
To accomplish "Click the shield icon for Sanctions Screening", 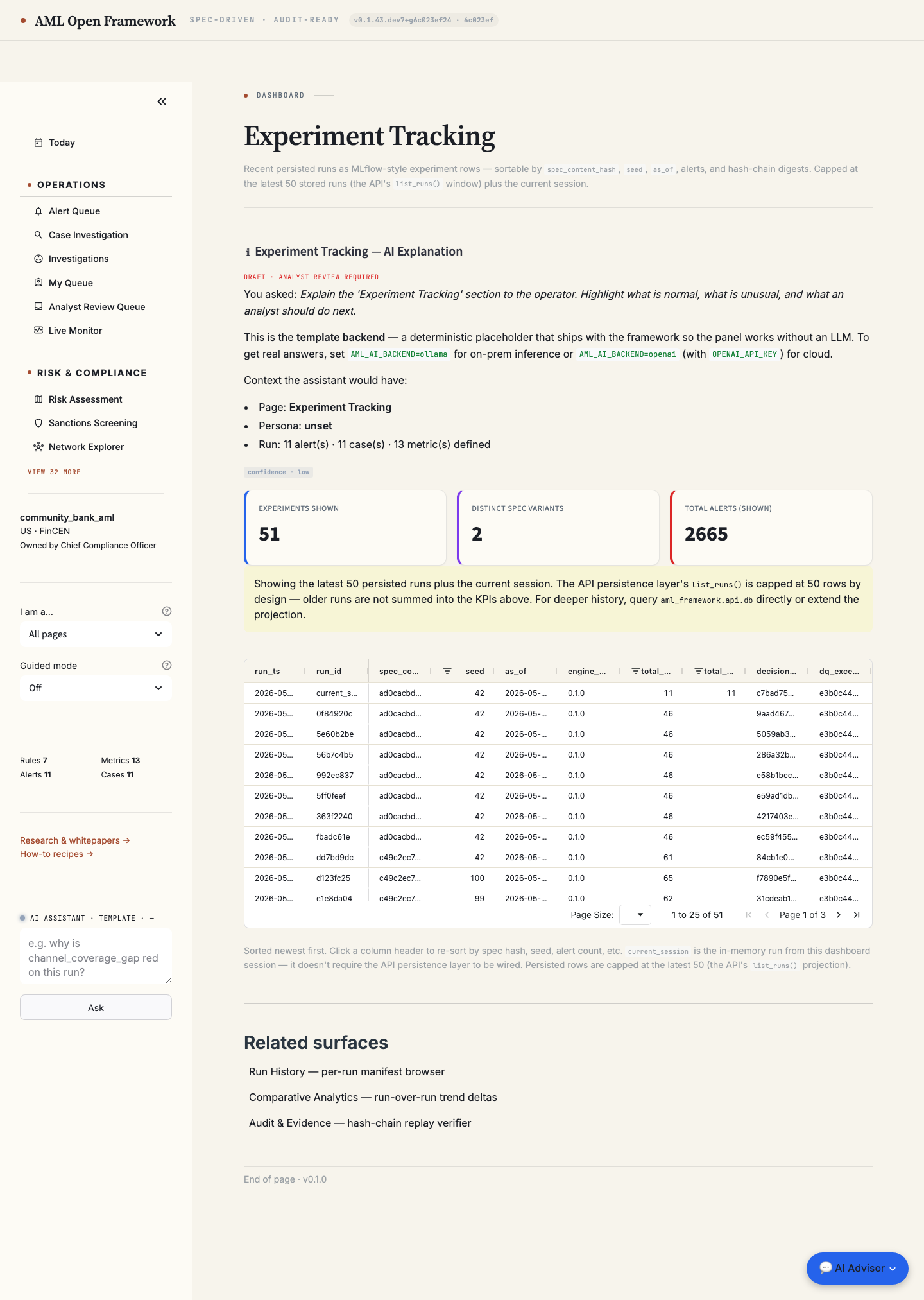I will 38,423.
